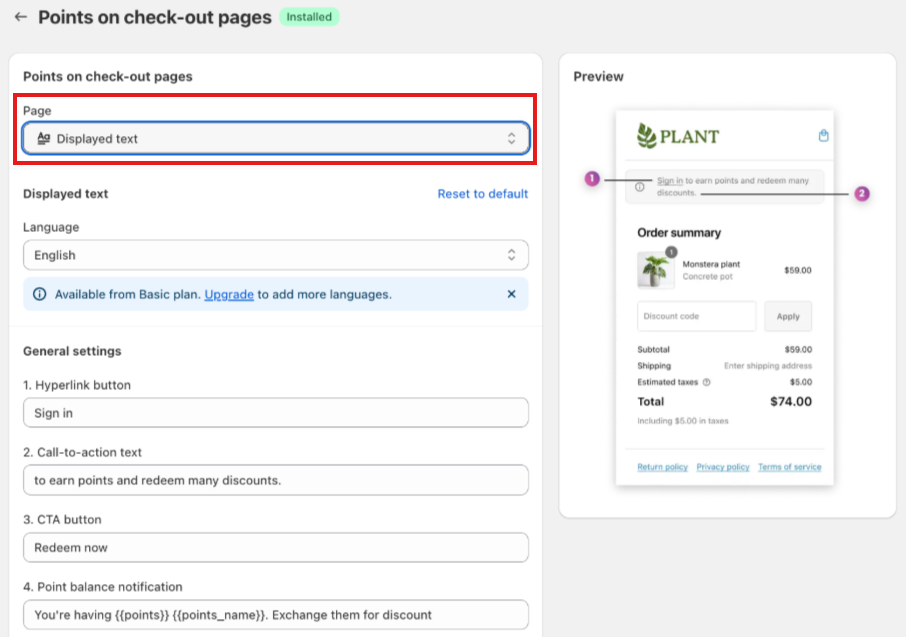
Task: Click the Apply button in preview
Action: click(x=788, y=316)
